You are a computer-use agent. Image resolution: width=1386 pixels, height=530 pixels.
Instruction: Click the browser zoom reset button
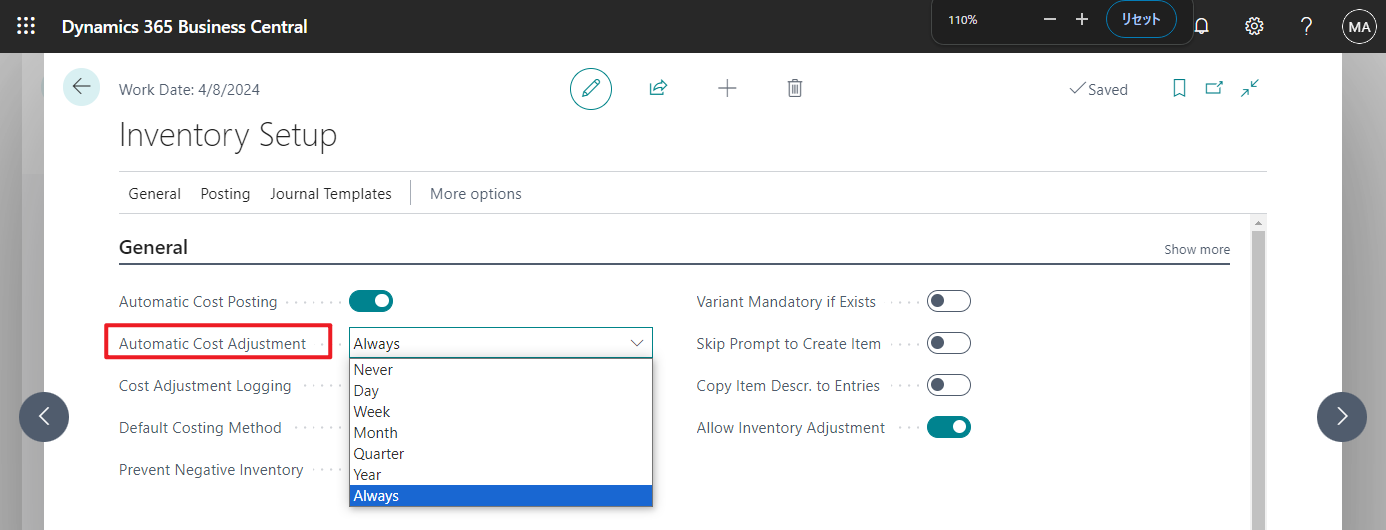point(1141,20)
